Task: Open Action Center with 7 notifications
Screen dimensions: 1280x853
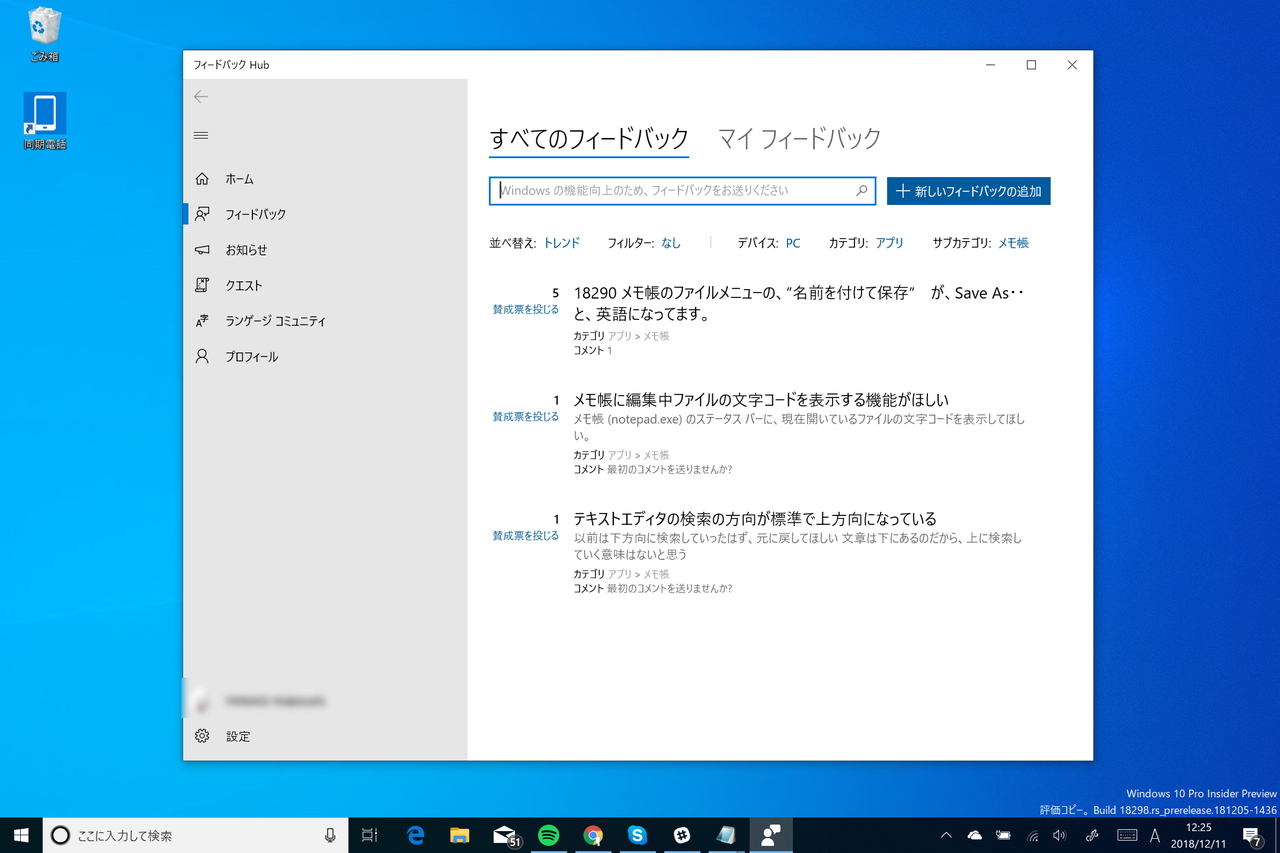Action: point(1252,835)
